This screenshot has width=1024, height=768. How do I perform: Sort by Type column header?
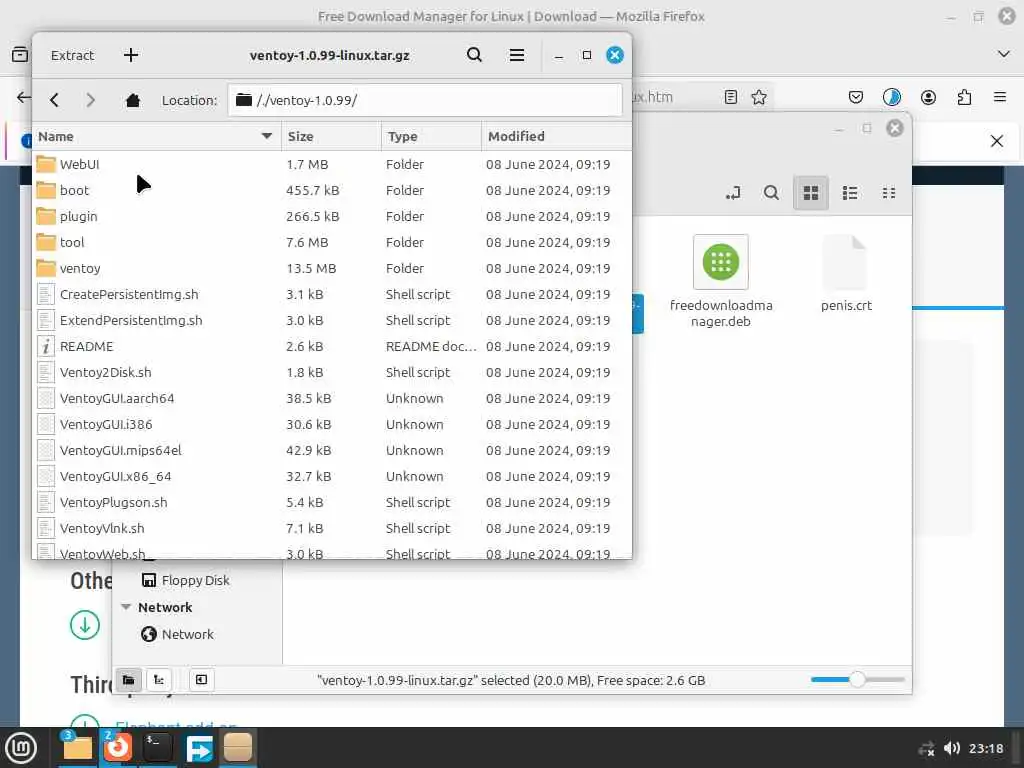(x=431, y=136)
